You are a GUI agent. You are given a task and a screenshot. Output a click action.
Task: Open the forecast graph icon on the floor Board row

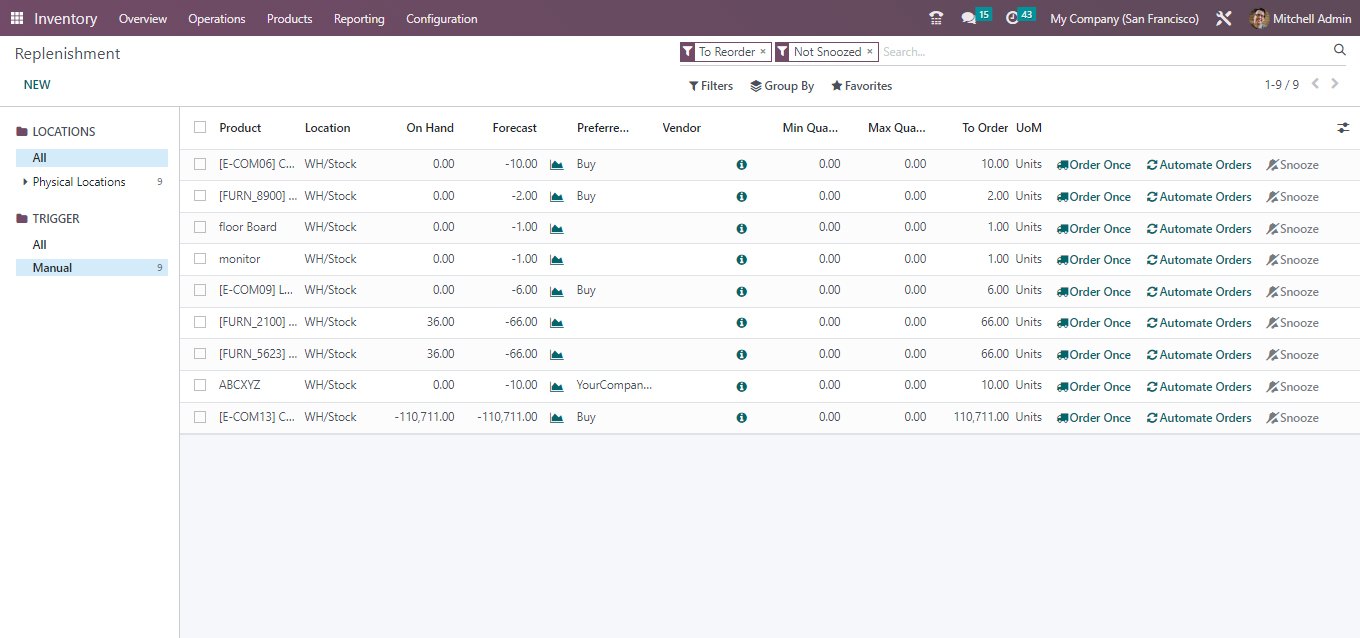pyautogui.click(x=557, y=227)
